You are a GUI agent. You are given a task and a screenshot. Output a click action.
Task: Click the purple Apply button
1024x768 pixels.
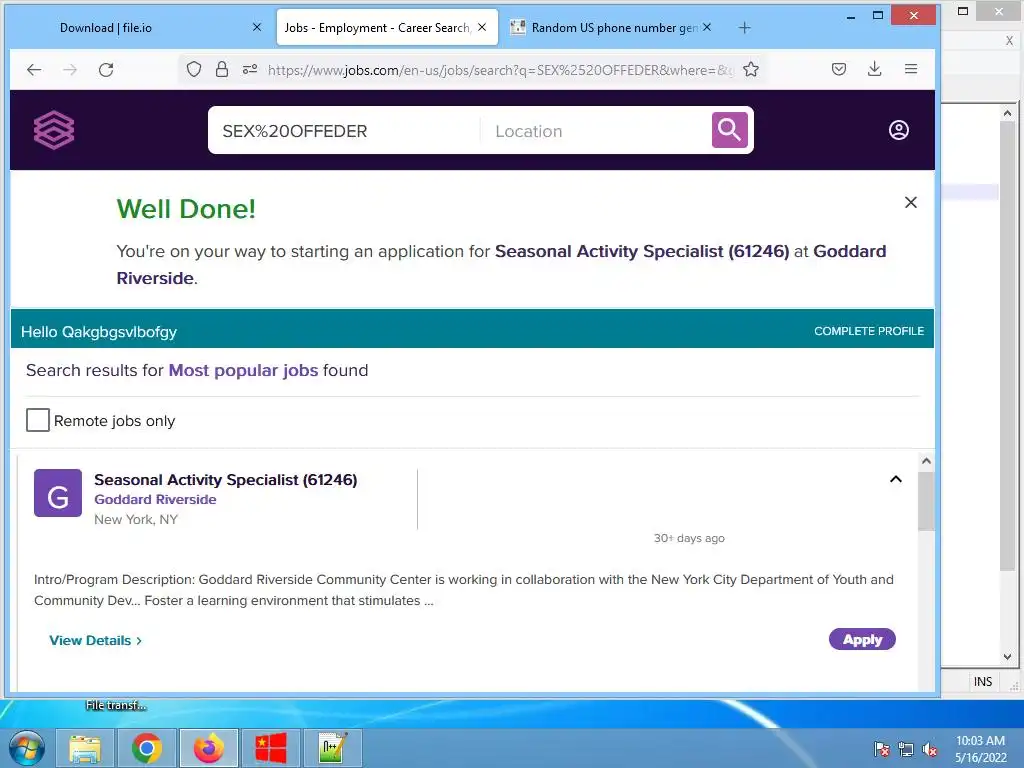tap(862, 639)
